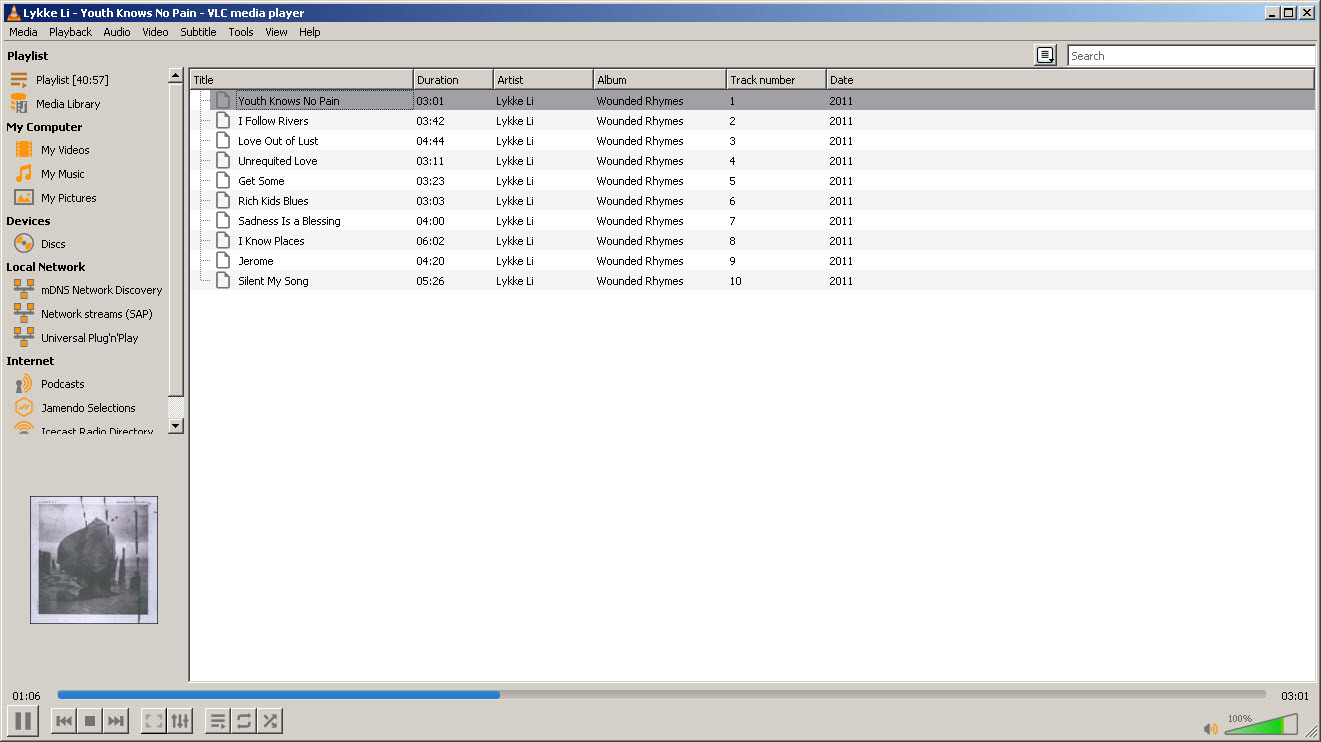1321x742 pixels.
Task: Toggle fullscreen video mode
Action: [154, 721]
